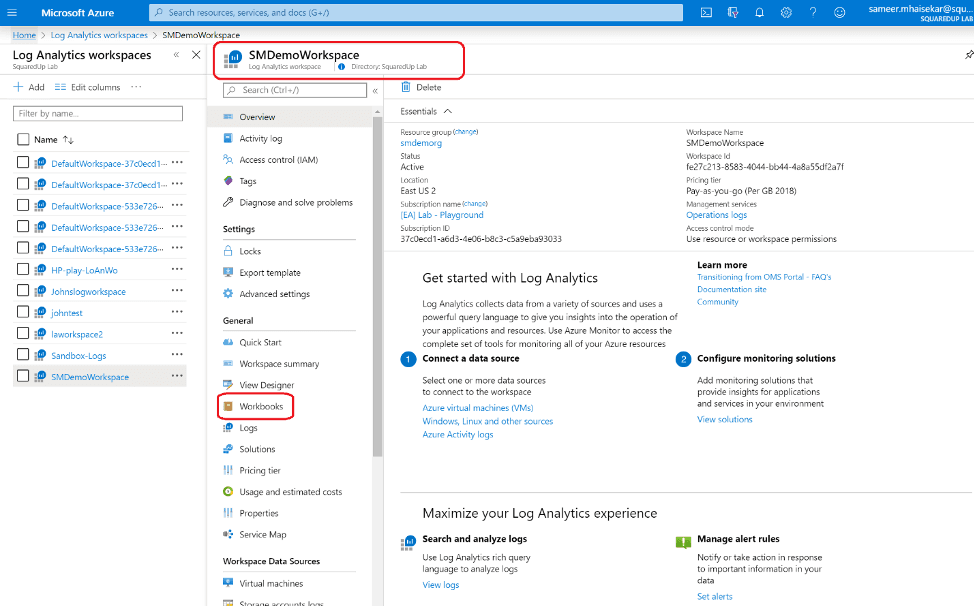
Task: Check the box for SMDemoWorkspace
Action: click(x=23, y=376)
